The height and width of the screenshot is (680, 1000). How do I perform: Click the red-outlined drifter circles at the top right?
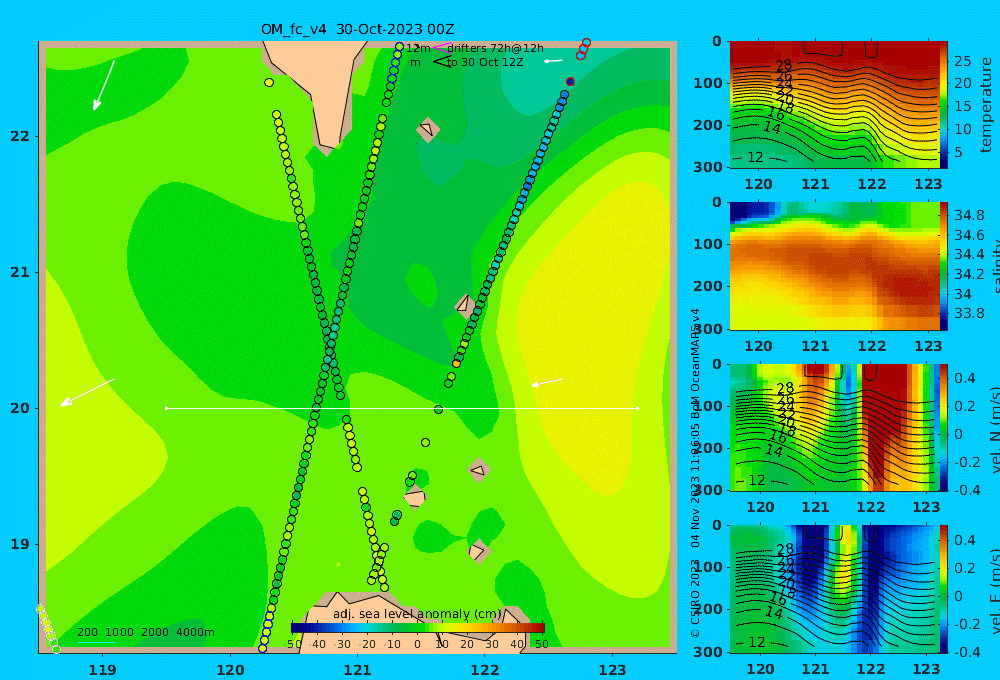[x=584, y=49]
